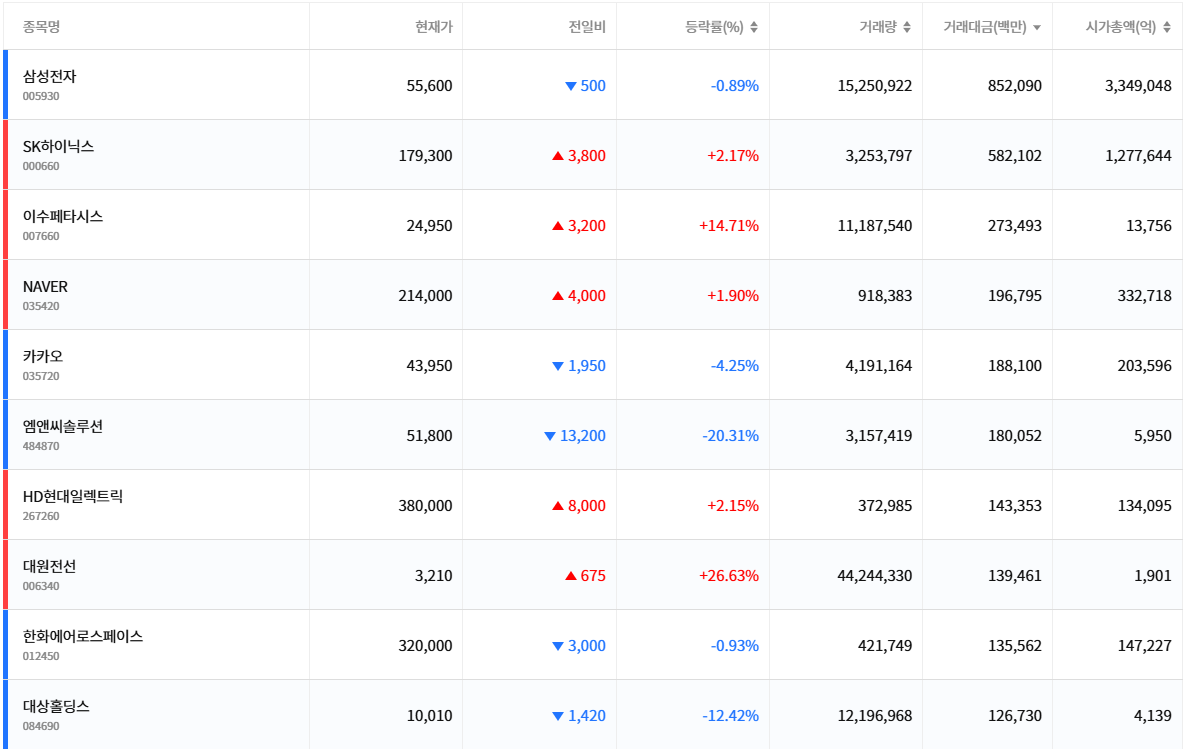Click 한화에어로스페이스 market cap 147,227
This screenshot has width=1192, height=749.
(x=1145, y=646)
